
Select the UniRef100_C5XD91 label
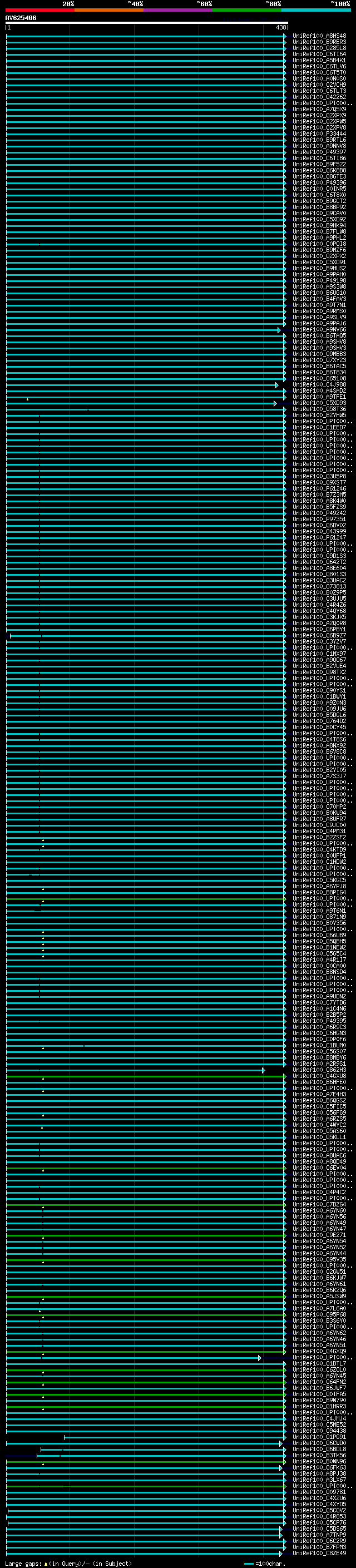click(x=319, y=263)
